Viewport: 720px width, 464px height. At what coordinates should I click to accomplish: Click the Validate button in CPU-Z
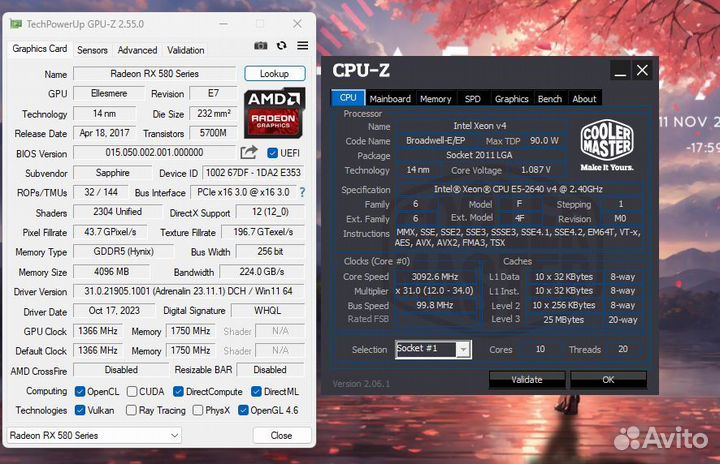tap(527, 380)
